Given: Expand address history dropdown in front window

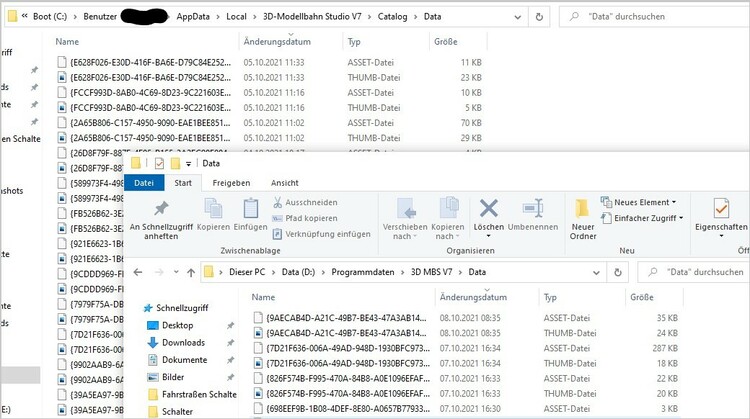Looking at the screenshot, I should 596,273.
